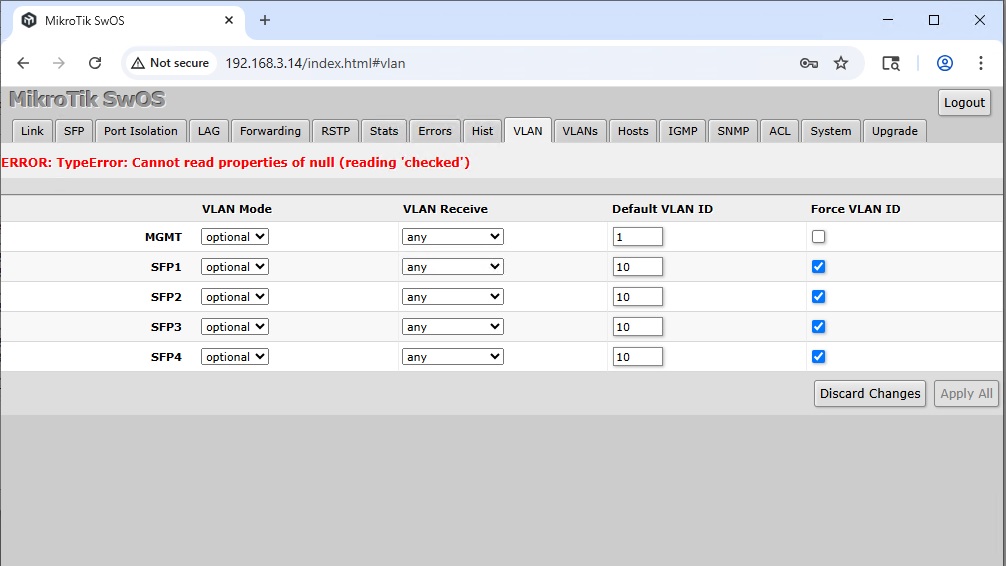1006x566 pixels.
Task: Open the Upgrade tab
Action: 894,131
